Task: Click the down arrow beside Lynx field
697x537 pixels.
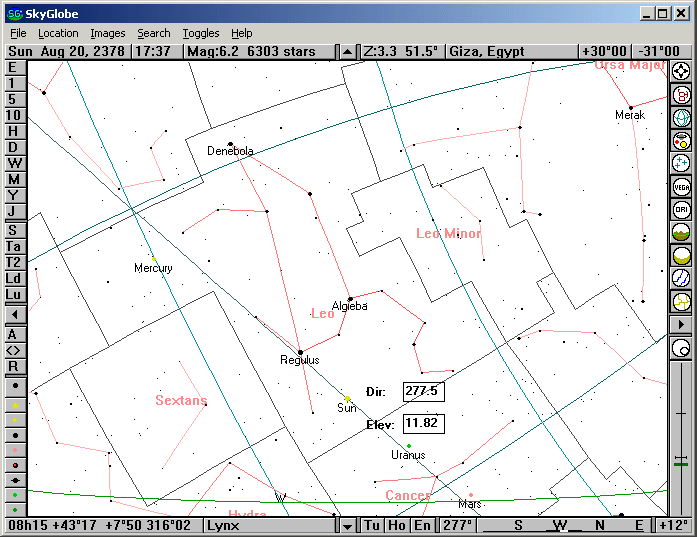Action: pos(347,525)
